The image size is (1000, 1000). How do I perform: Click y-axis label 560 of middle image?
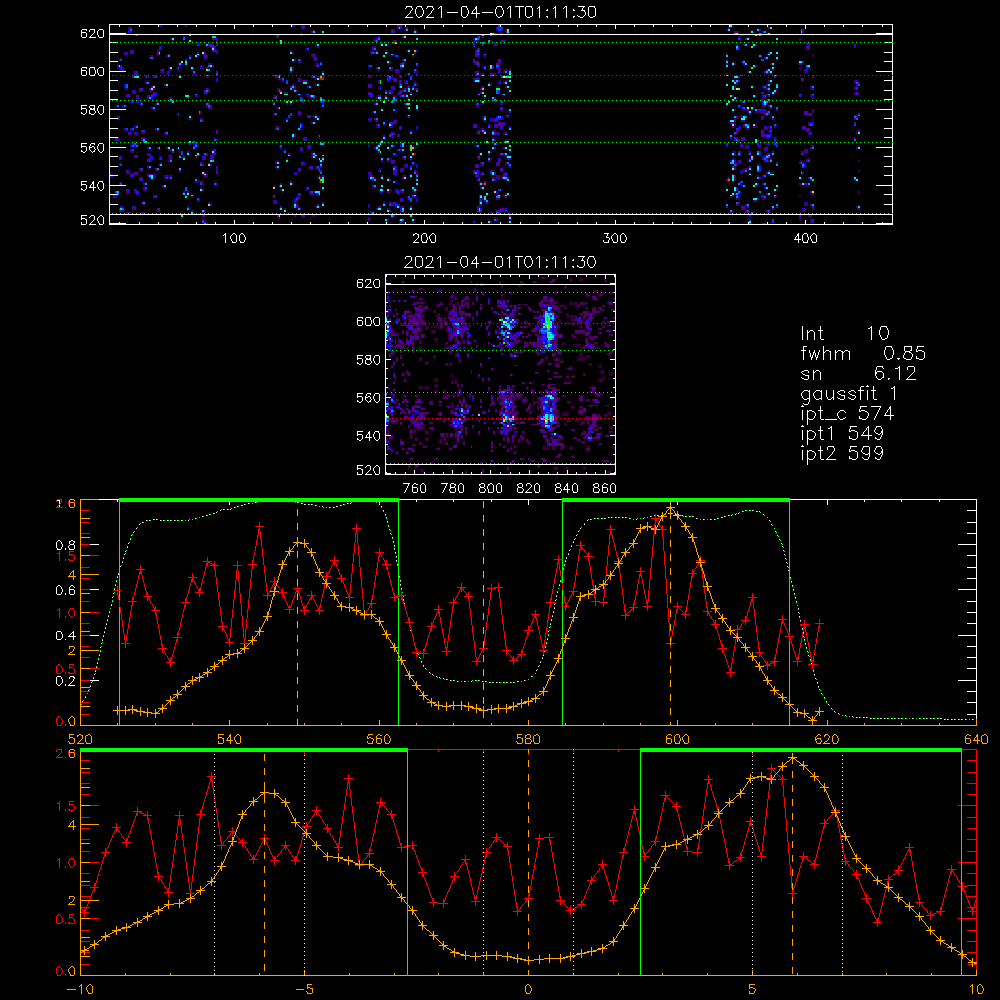coord(368,397)
